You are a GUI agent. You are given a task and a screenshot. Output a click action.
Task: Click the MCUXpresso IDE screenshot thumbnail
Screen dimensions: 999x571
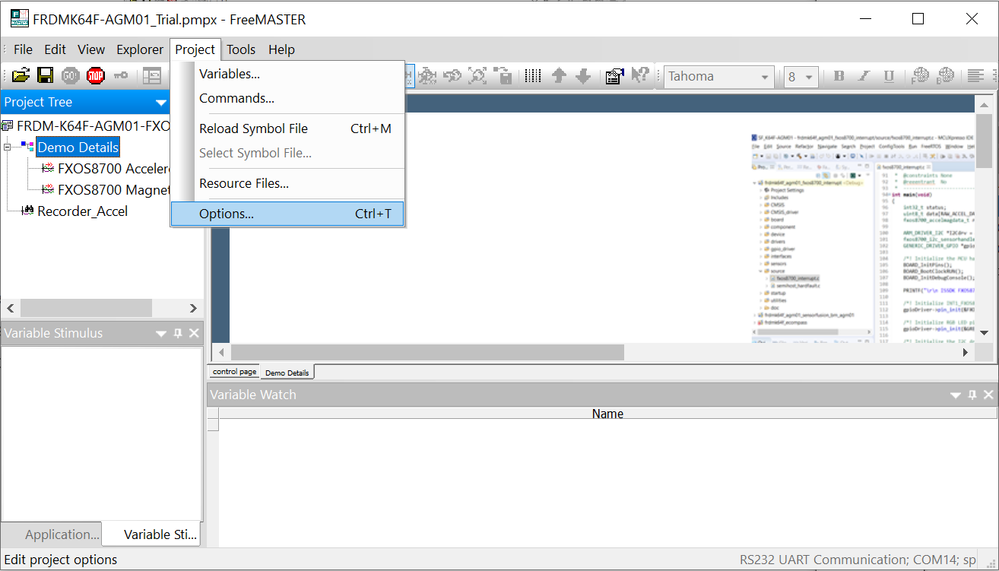click(x=863, y=238)
